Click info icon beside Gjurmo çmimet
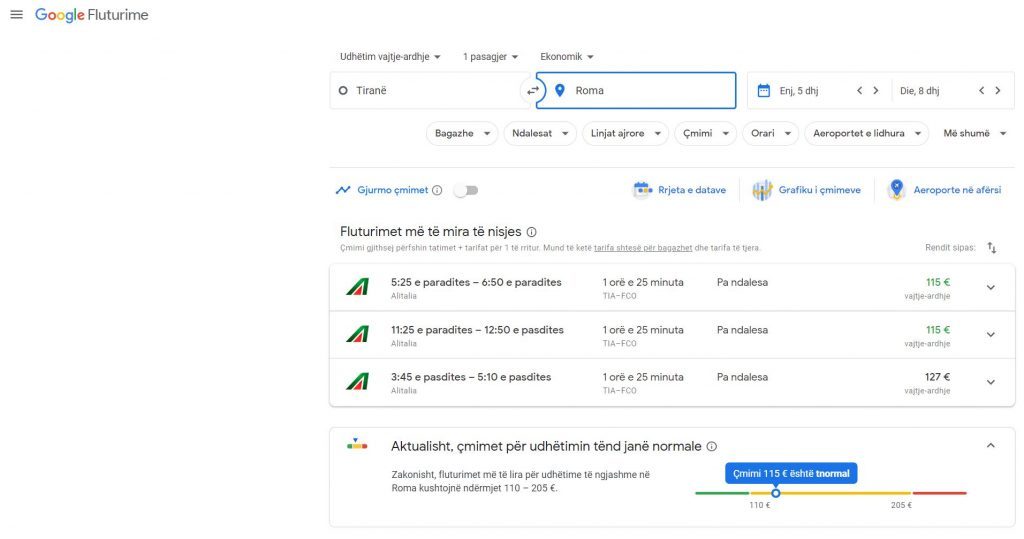Screen dimensions: 1024x539 click(x=437, y=190)
